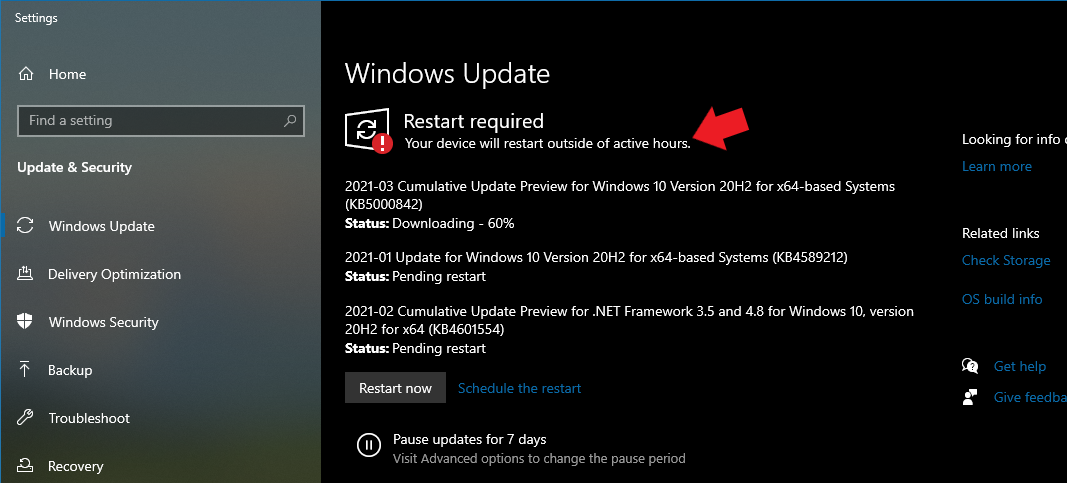Click the Recovery icon in the sidebar
The height and width of the screenshot is (483, 1067).
point(25,466)
